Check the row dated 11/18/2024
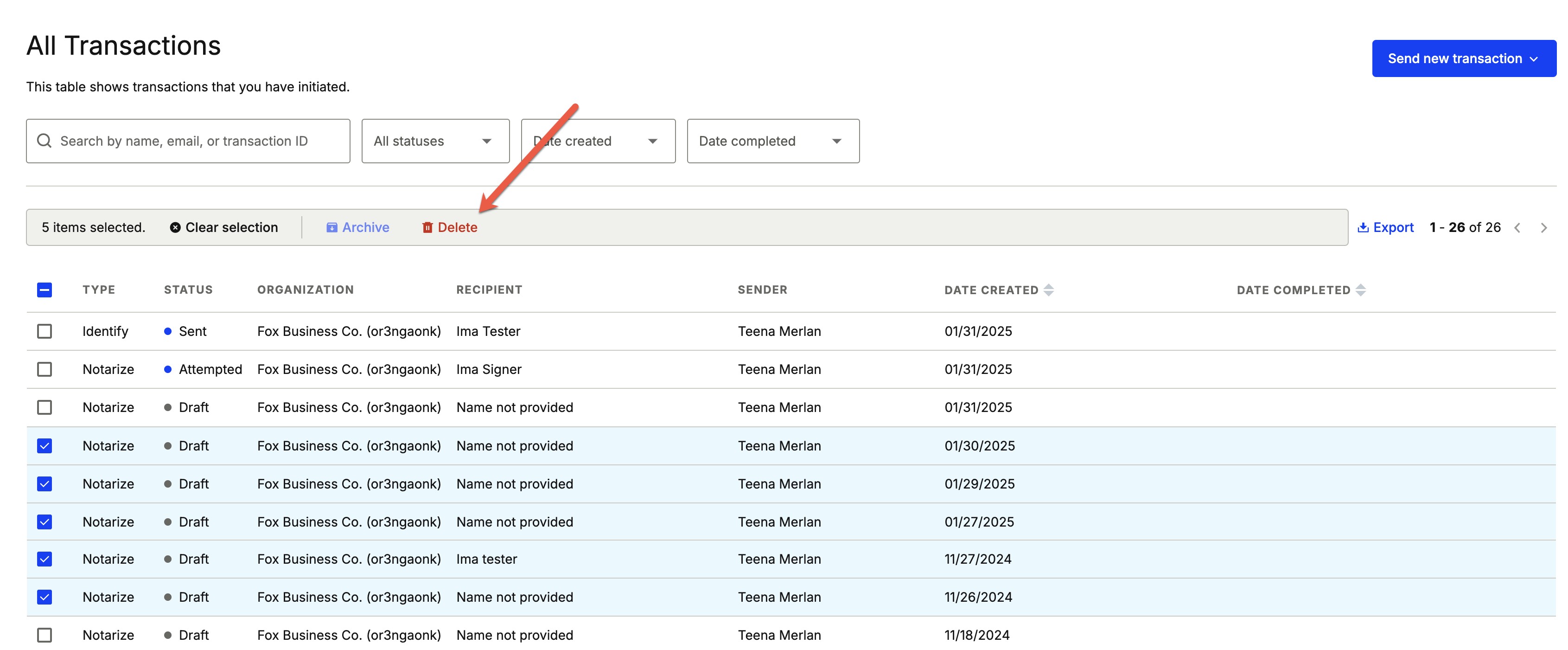The height and width of the screenshot is (650, 1568). (x=45, y=635)
